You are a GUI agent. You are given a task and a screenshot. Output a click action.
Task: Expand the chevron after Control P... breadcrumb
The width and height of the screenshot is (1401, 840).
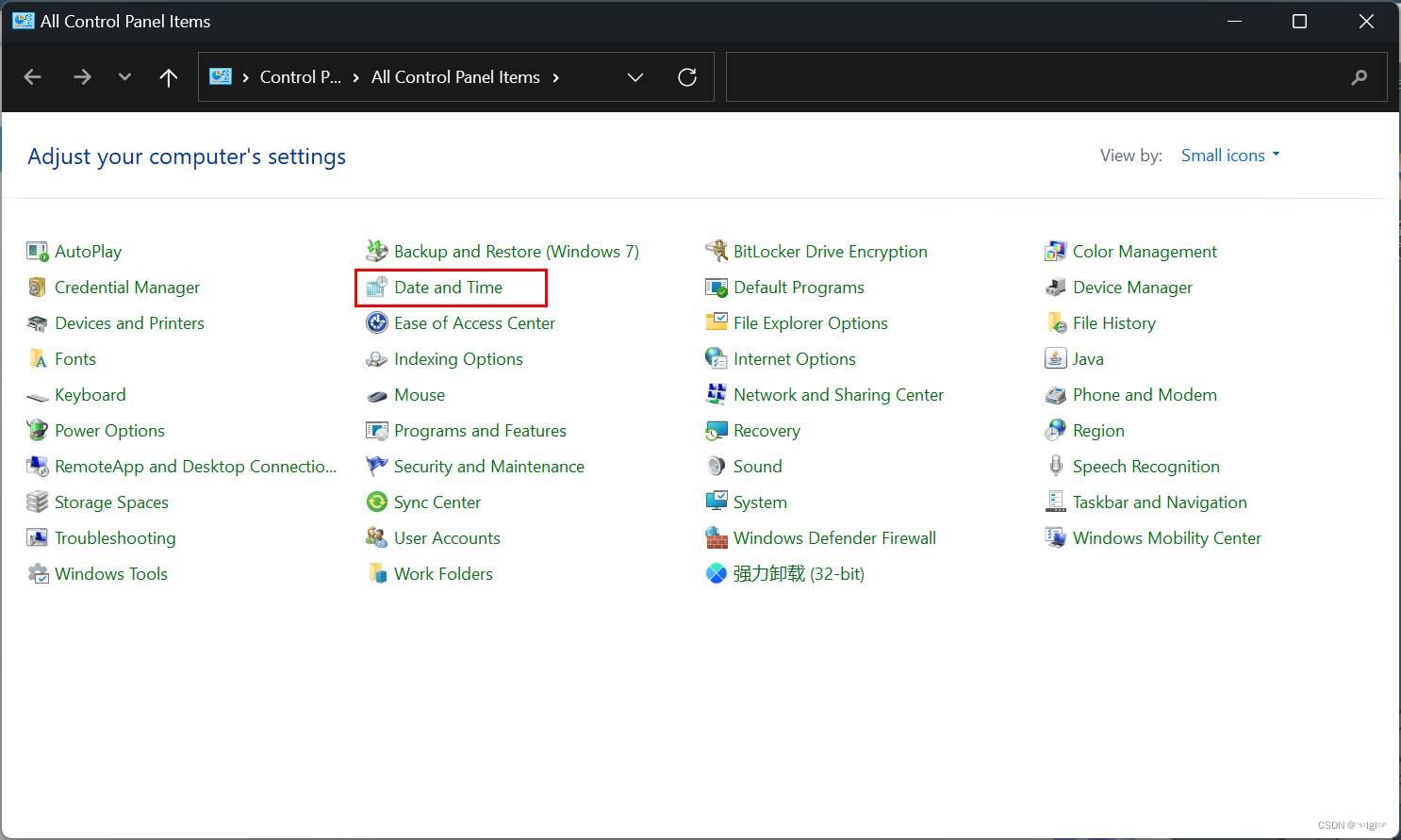pyautogui.click(x=356, y=77)
